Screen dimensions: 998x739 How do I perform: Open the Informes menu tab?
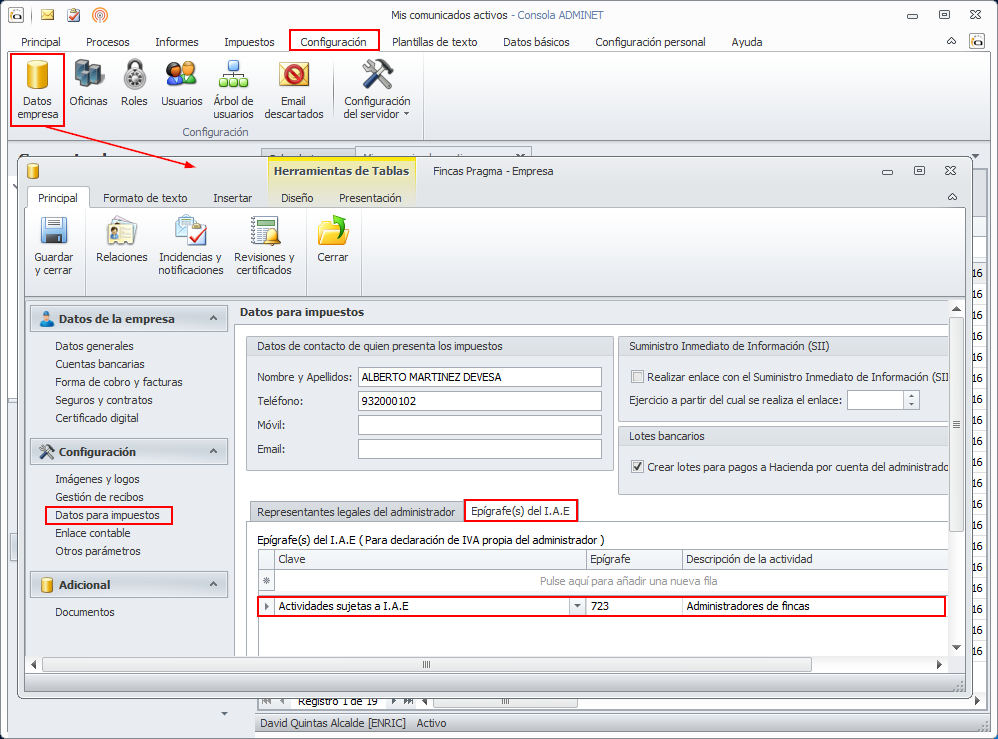tap(177, 42)
